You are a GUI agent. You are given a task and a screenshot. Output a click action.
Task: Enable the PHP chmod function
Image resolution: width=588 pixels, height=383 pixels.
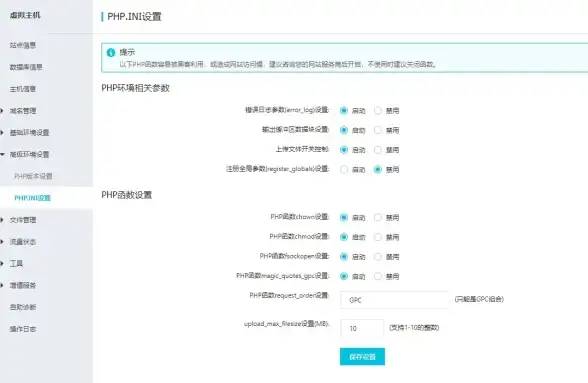[x=344, y=237]
